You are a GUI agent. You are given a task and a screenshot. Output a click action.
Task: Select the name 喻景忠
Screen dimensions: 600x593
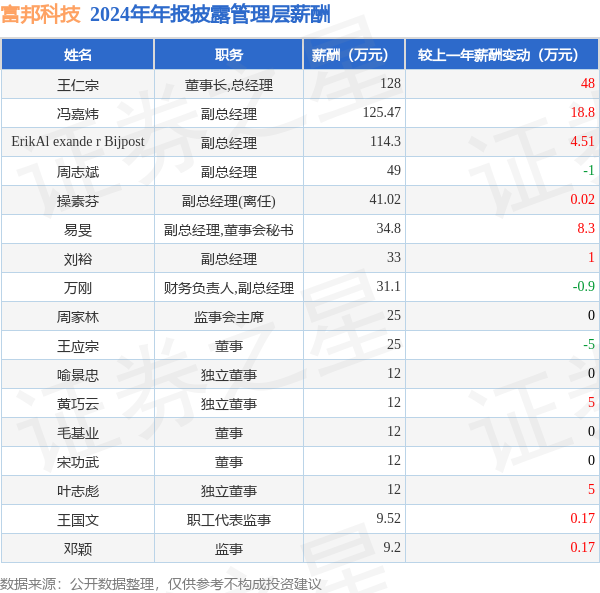[x=78, y=375]
